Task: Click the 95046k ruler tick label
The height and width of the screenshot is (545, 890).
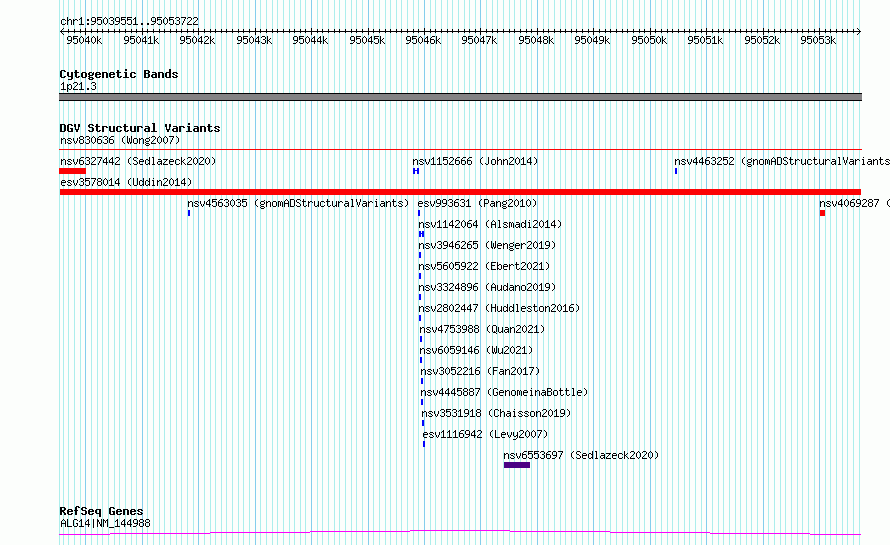Action: 423,40
